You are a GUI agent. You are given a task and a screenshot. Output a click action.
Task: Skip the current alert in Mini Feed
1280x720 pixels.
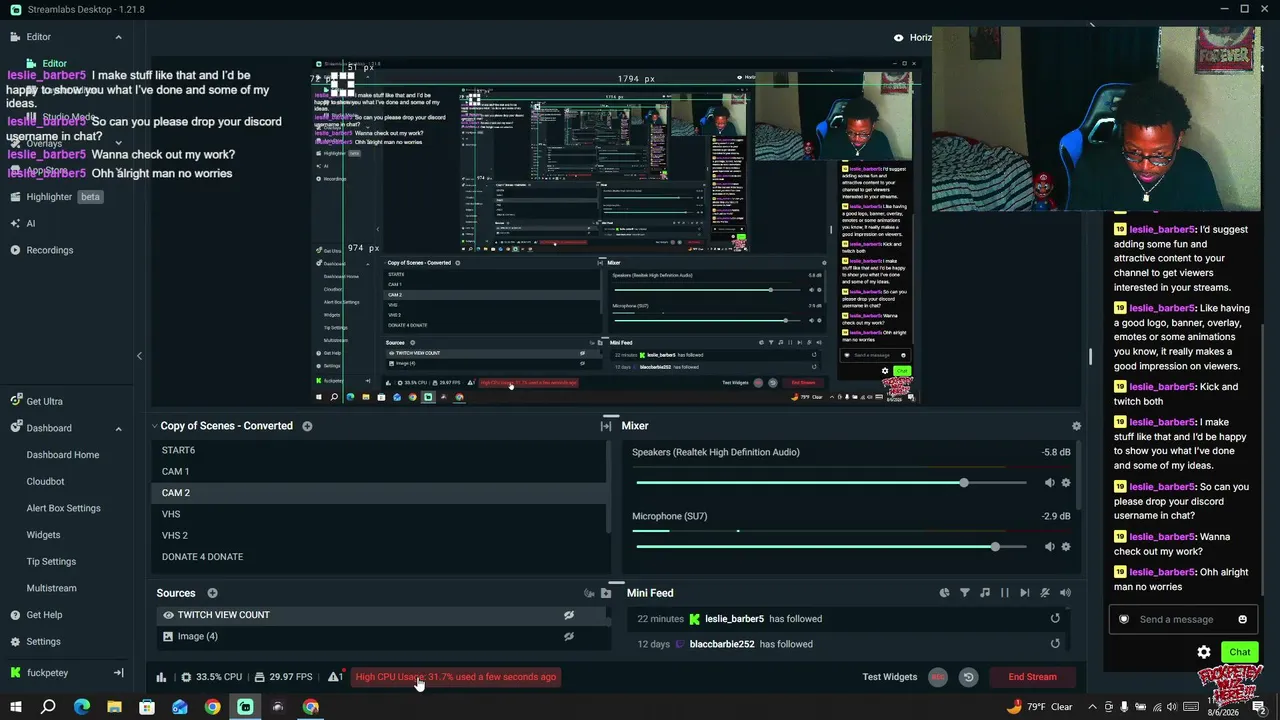click(1025, 593)
